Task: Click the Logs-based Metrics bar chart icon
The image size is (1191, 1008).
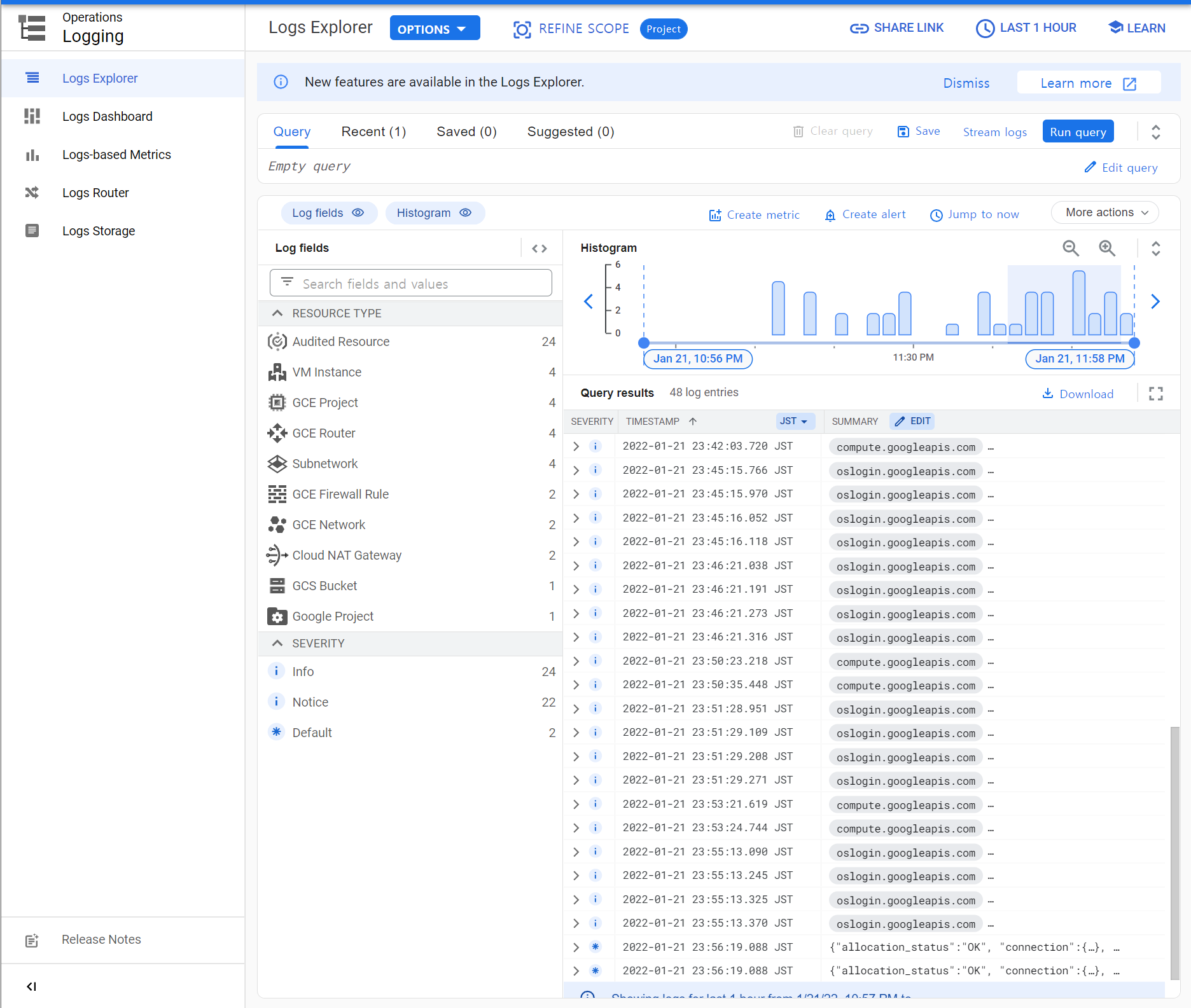Action: point(32,155)
